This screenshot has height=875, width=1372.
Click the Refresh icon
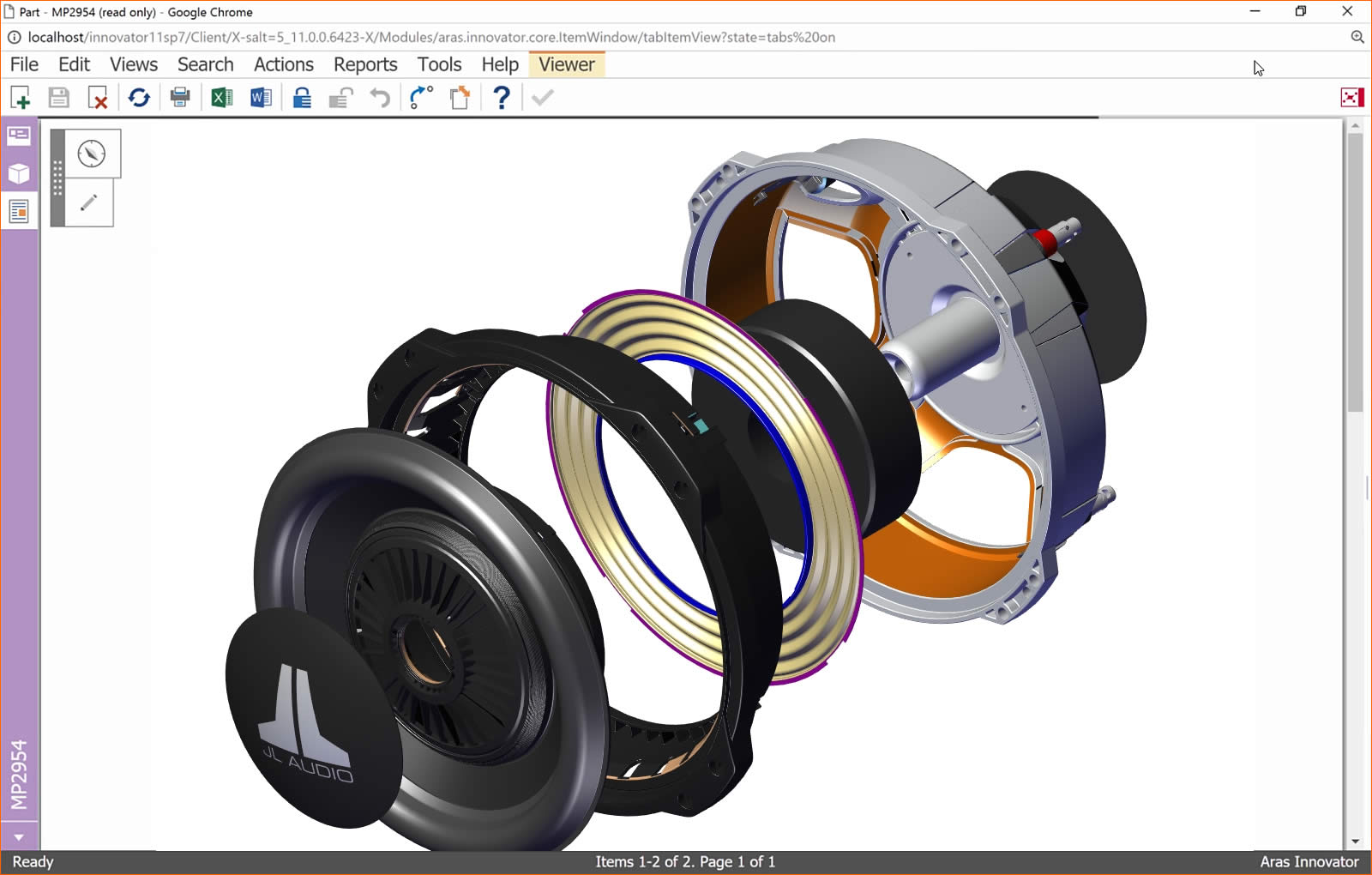tap(139, 98)
